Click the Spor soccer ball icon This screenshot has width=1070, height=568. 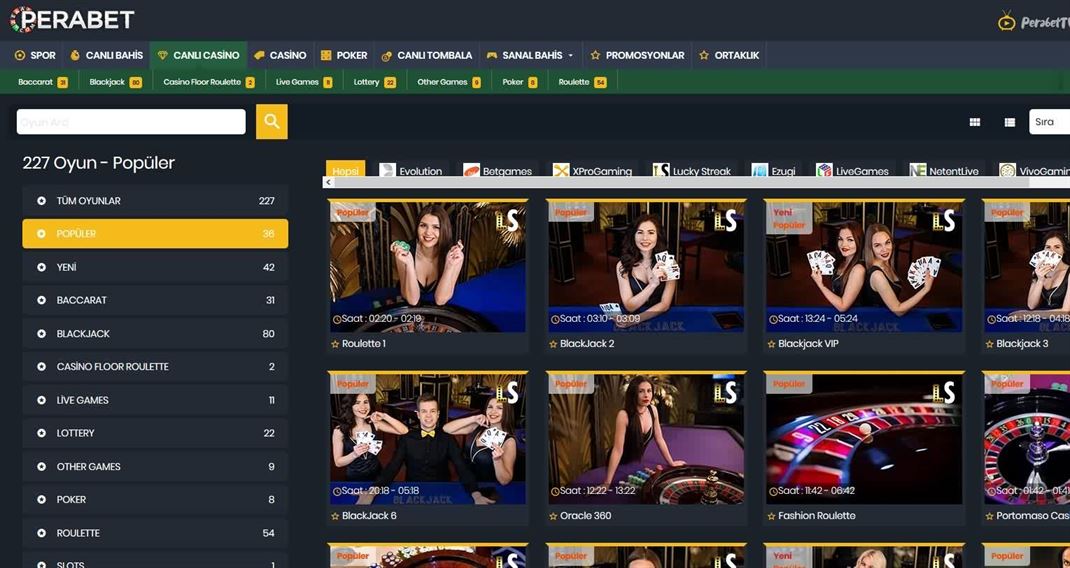click(20, 55)
